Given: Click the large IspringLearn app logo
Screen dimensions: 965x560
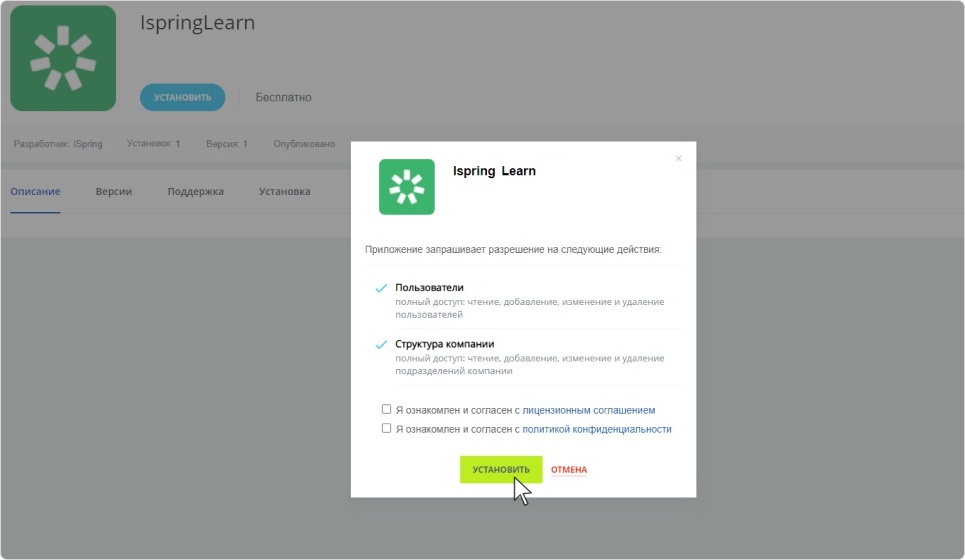Looking at the screenshot, I should tap(63, 58).
